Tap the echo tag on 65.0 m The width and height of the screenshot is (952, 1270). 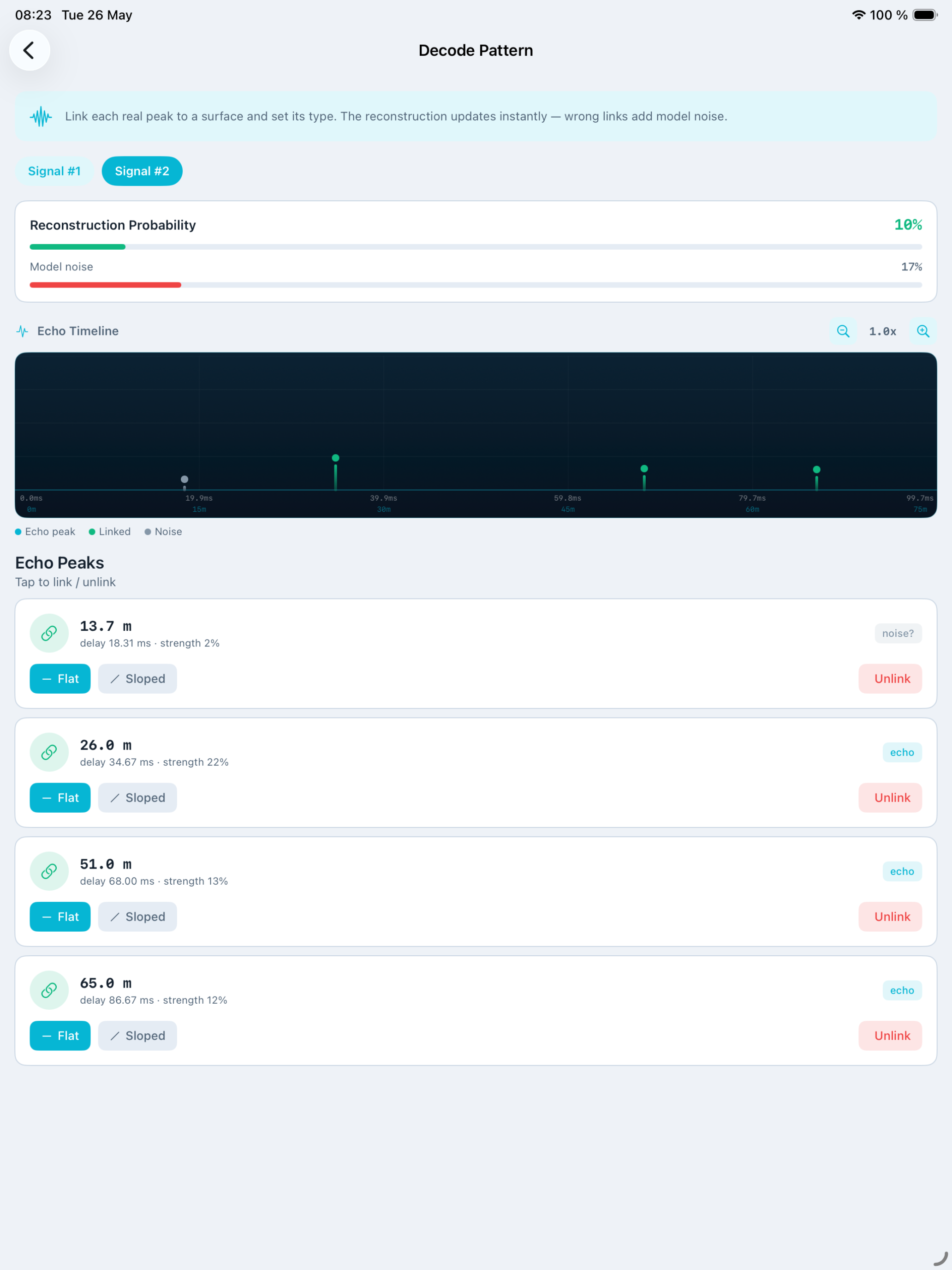tap(902, 990)
